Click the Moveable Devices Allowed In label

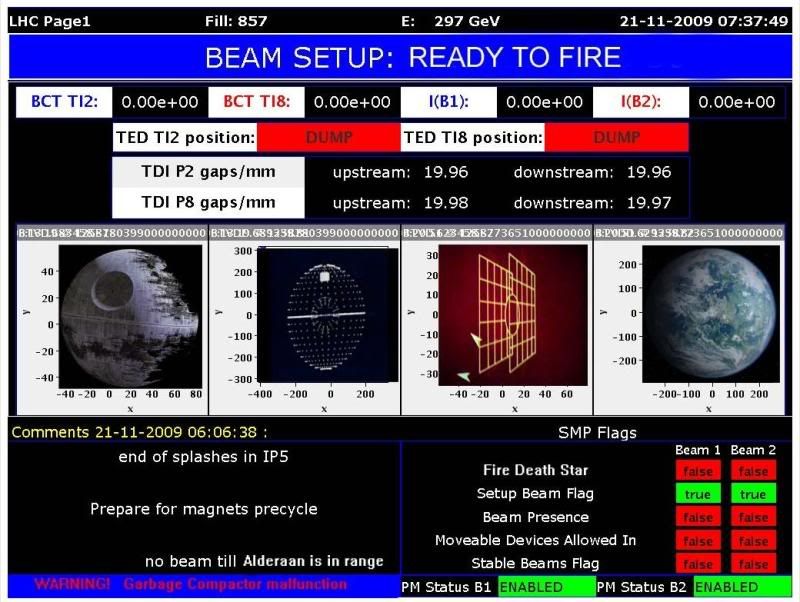tap(536, 540)
